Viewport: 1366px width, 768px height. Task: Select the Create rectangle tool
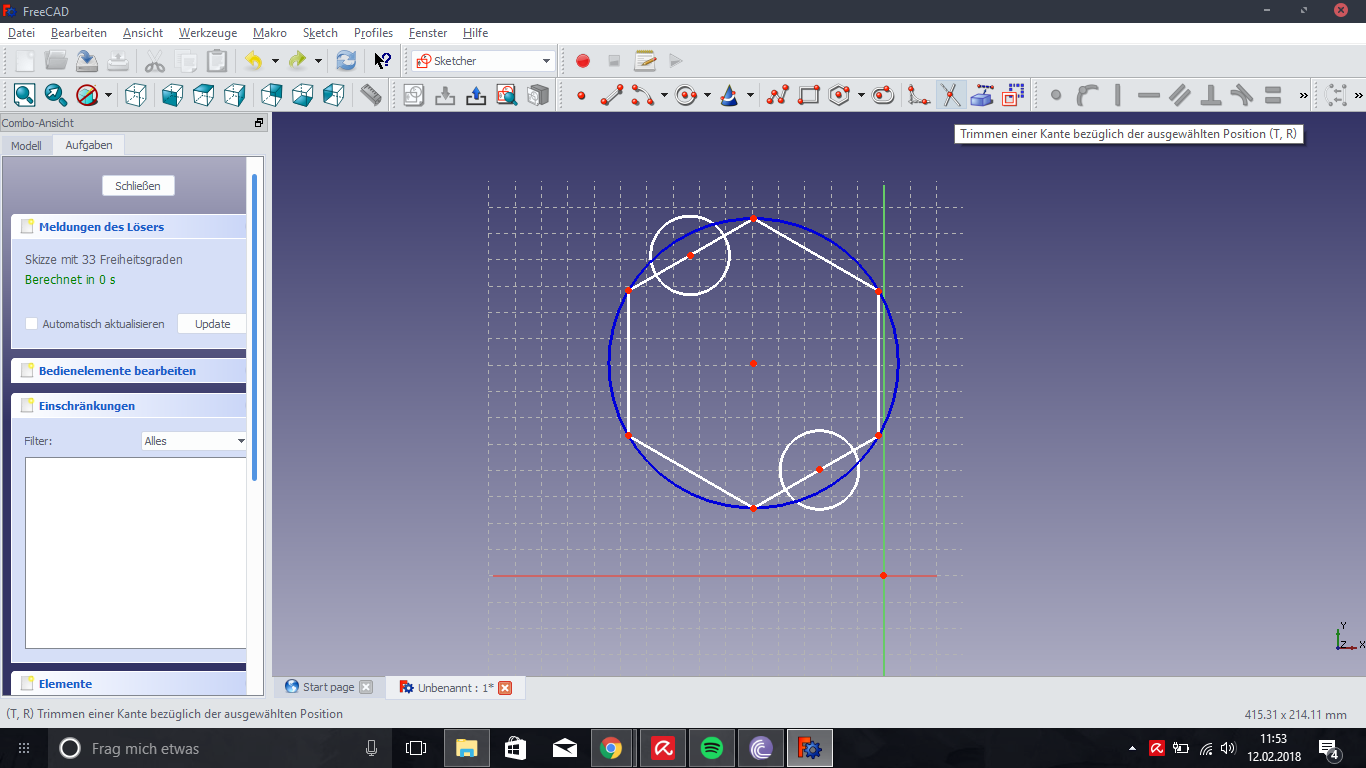[809, 95]
